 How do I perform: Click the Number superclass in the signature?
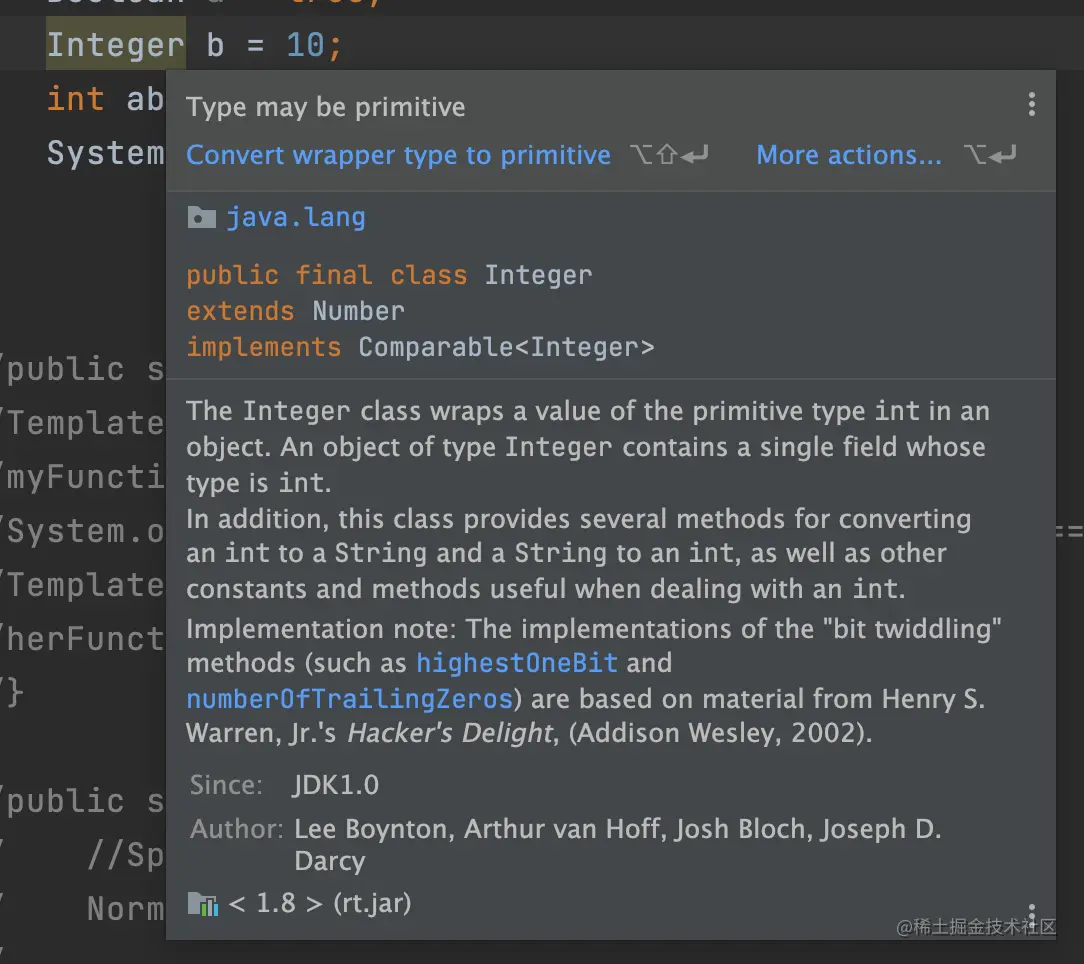[358, 311]
